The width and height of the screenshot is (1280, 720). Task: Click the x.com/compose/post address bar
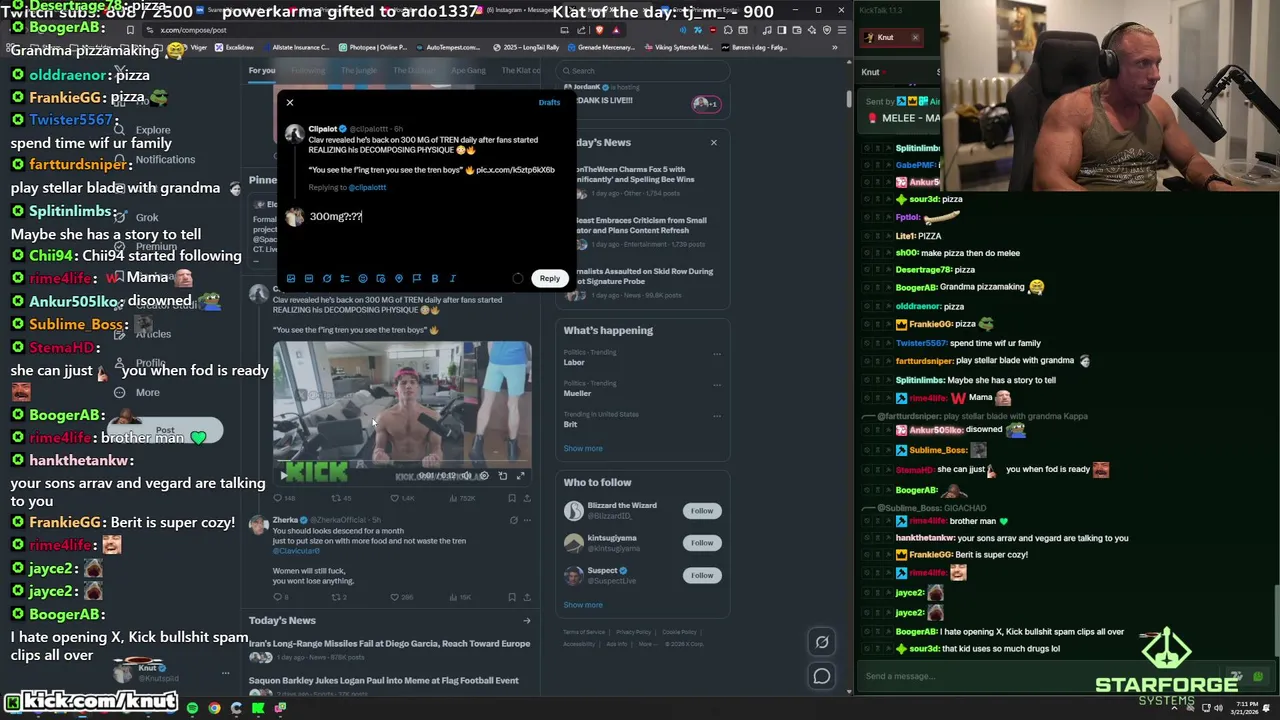(350, 30)
